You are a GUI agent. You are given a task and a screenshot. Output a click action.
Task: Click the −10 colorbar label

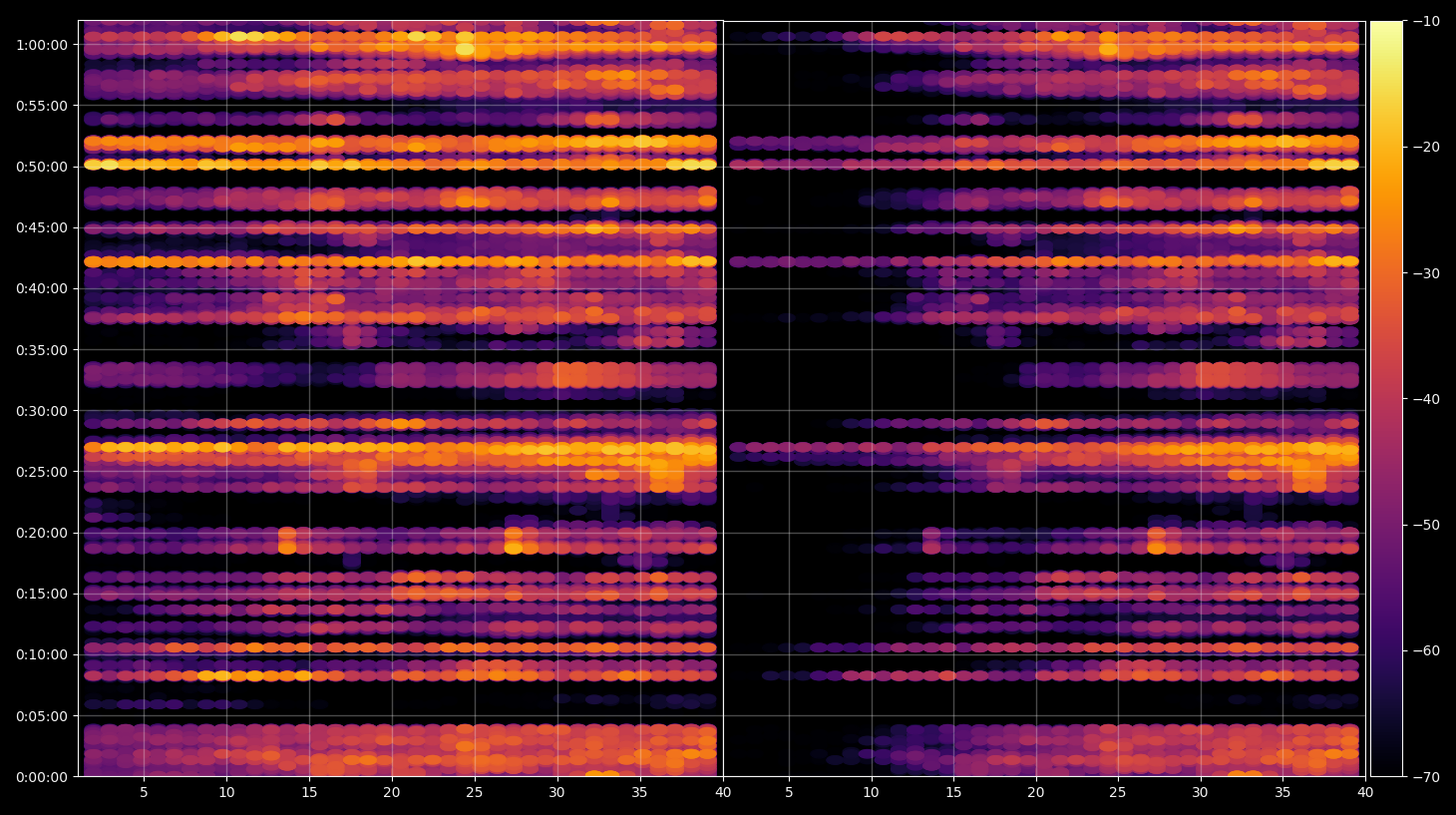pyautogui.click(x=1427, y=21)
